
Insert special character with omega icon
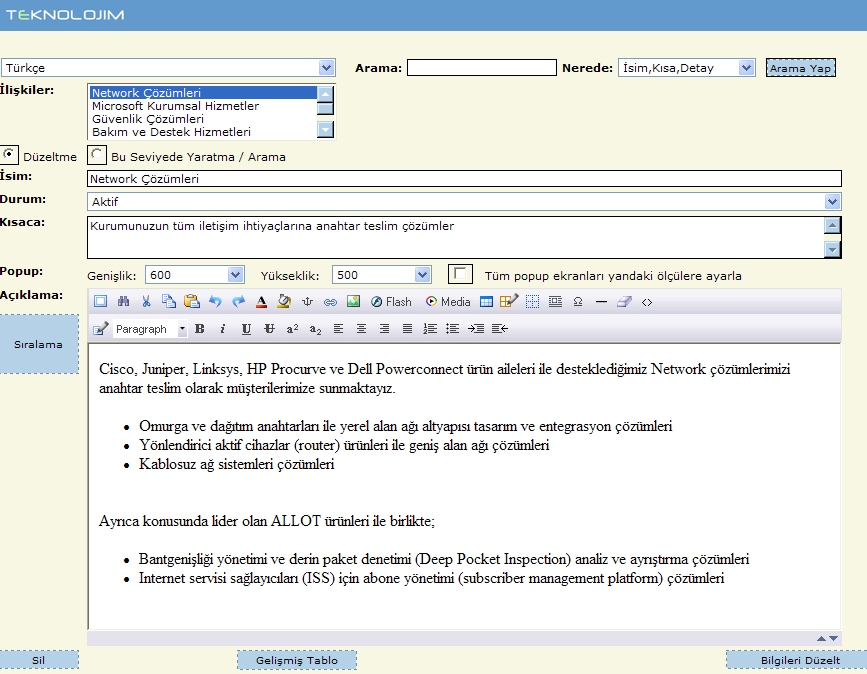pos(578,301)
